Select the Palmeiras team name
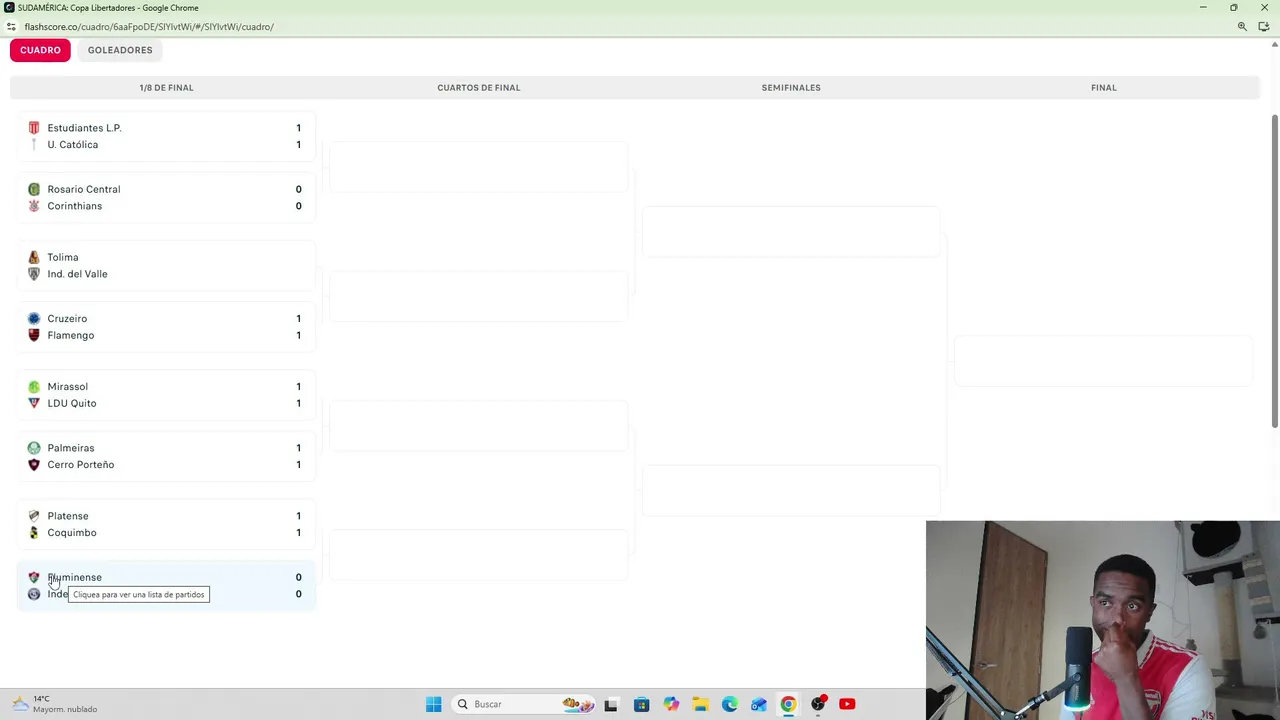This screenshot has height=720, width=1280. tap(71, 448)
